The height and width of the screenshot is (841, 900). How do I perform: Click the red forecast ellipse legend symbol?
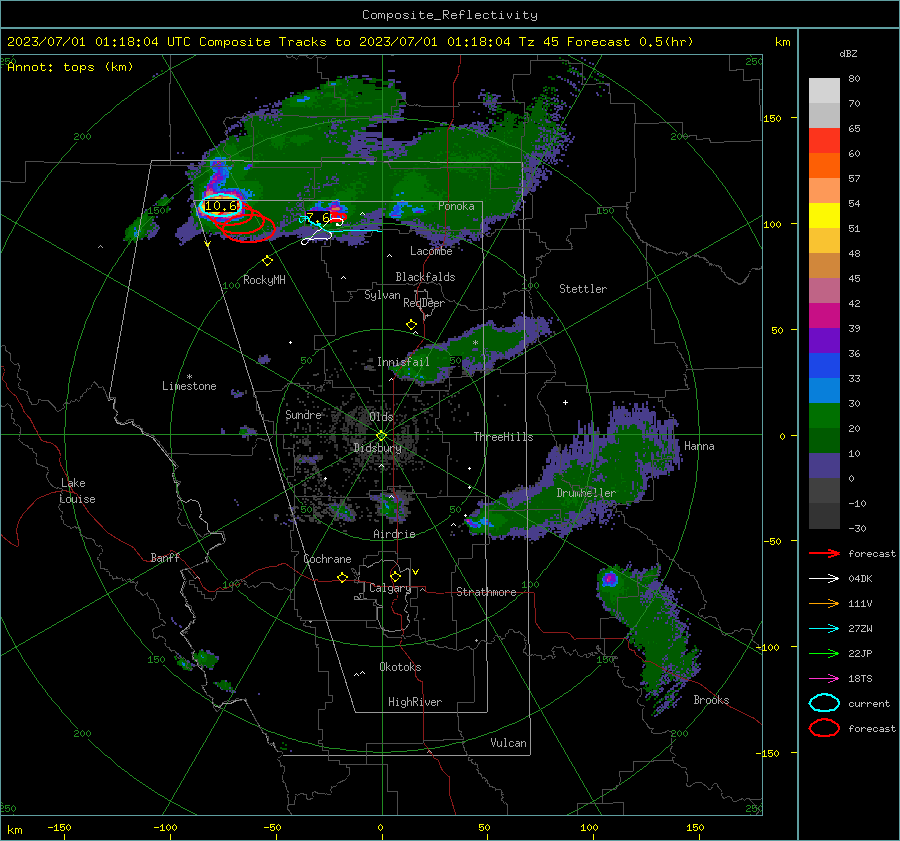coord(824,728)
